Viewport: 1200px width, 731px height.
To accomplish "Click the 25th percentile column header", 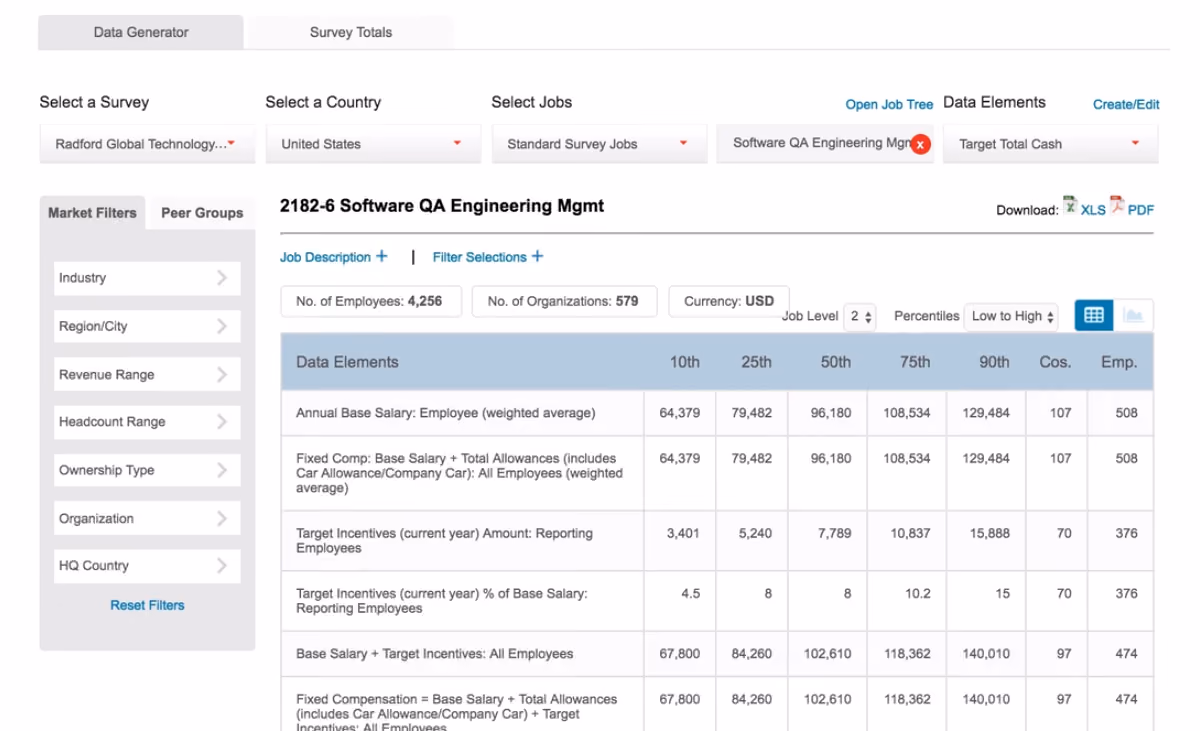I will coord(756,362).
